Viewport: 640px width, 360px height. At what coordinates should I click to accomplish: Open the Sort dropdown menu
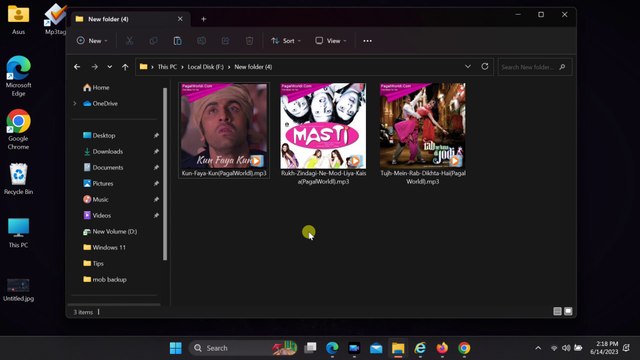[286, 41]
